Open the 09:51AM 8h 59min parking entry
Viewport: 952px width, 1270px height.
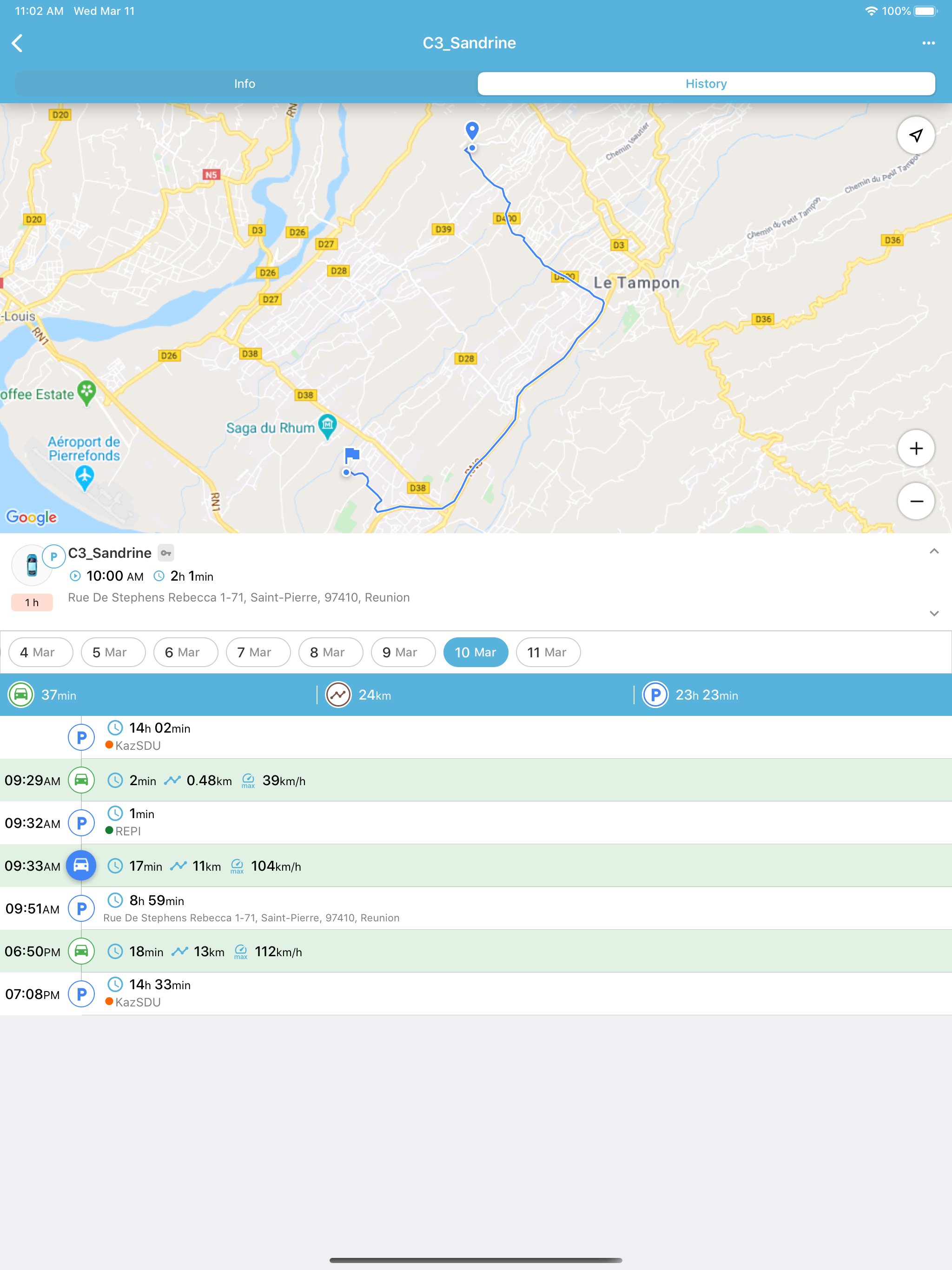(x=476, y=908)
